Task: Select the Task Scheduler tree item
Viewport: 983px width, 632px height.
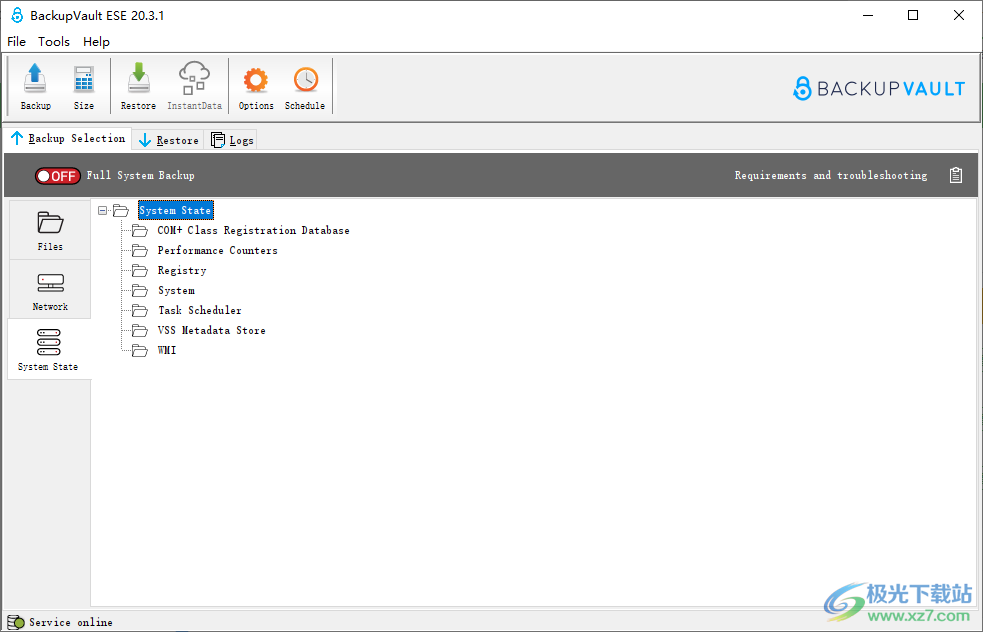Action: (199, 311)
